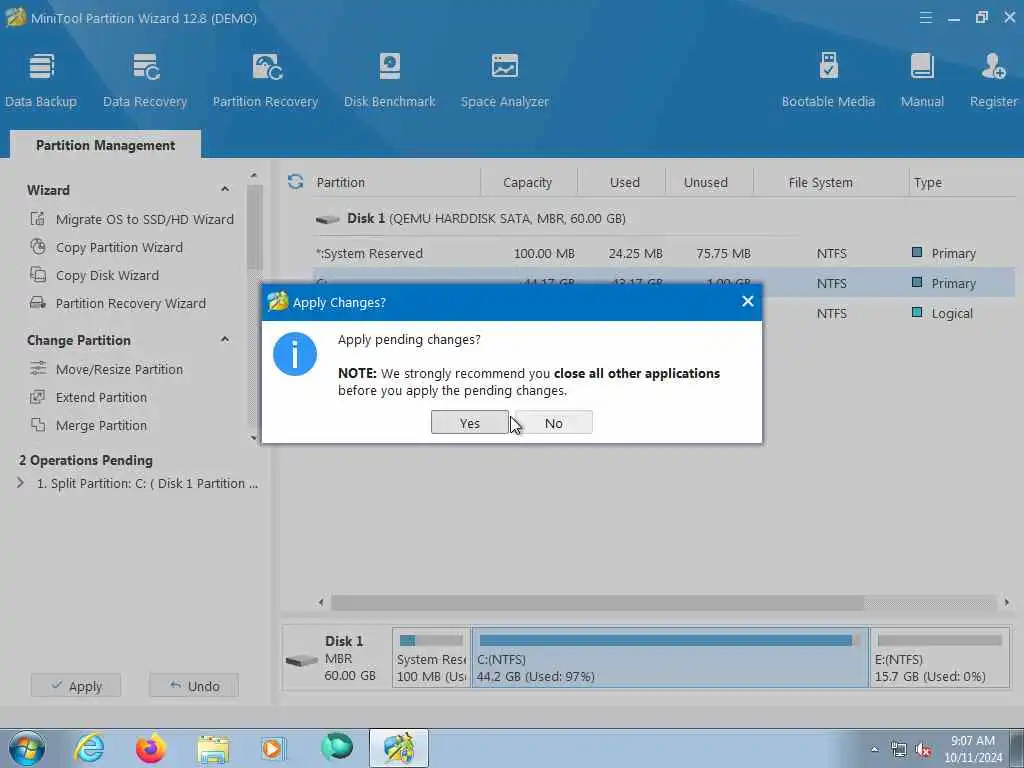The width and height of the screenshot is (1024, 768).
Task: Click the clock showing 9:07 AM
Action: (x=972, y=749)
